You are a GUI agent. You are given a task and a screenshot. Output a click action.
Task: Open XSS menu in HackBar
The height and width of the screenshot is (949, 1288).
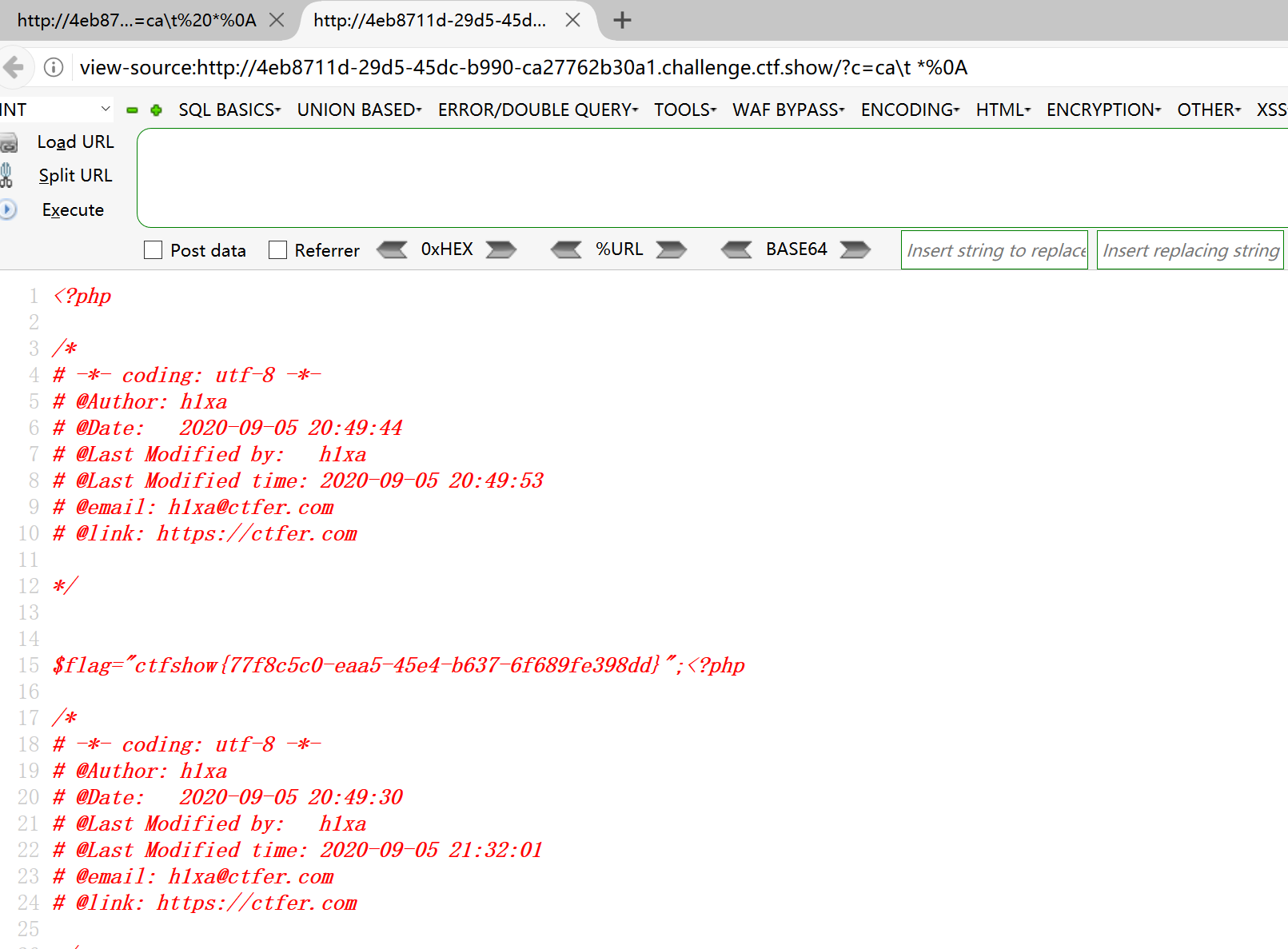[x=1271, y=110]
